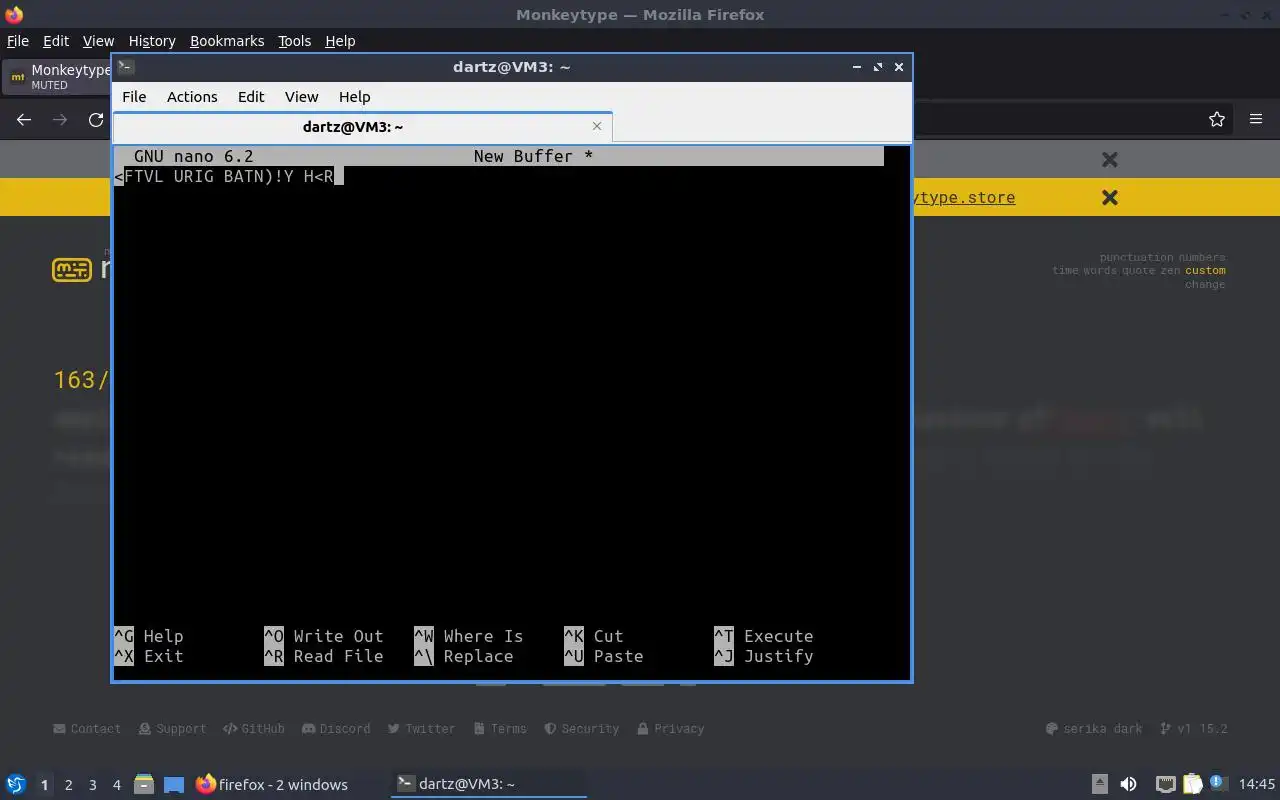This screenshot has height=800, width=1280.
Task: Open the Twitter footer link
Action: pos(421,729)
